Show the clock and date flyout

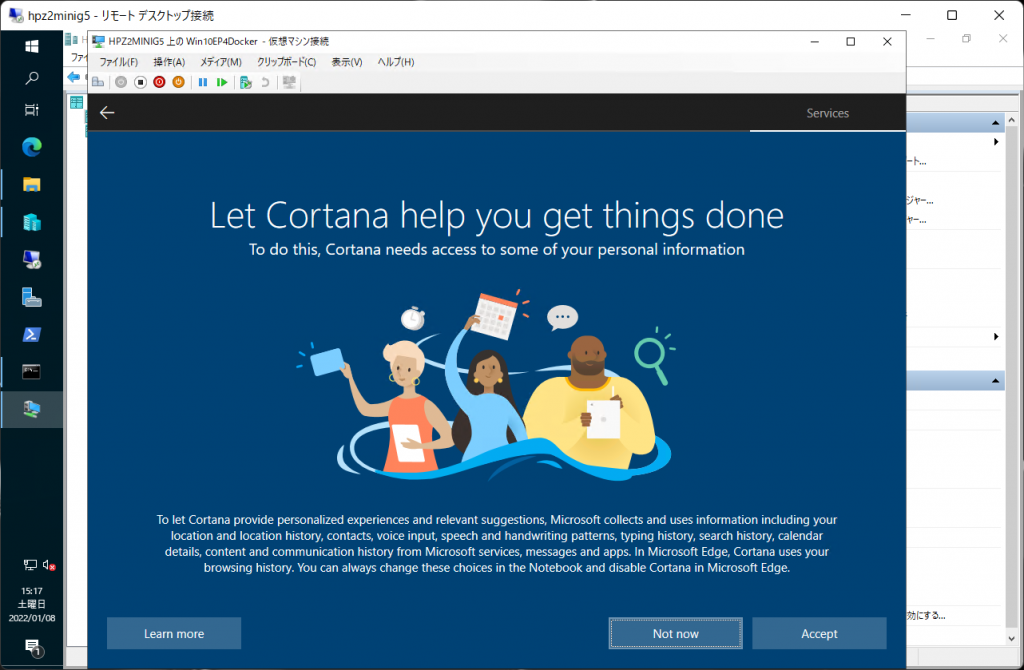31,604
